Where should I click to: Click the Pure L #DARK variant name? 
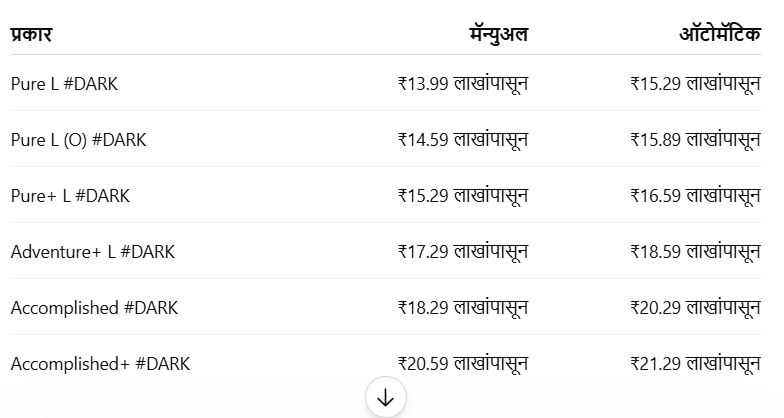(64, 84)
